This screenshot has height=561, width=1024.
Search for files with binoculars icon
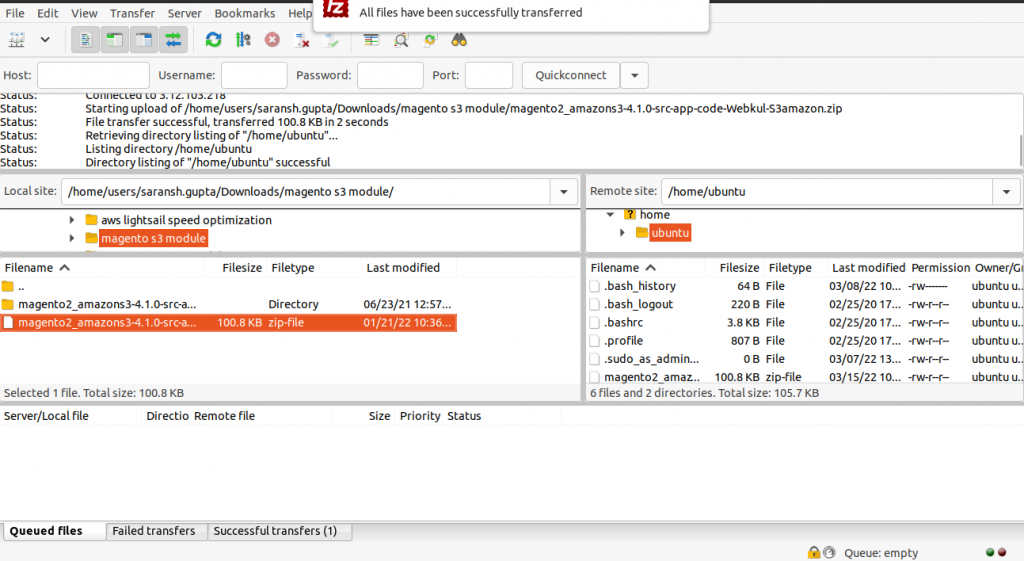(x=459, y=40)
